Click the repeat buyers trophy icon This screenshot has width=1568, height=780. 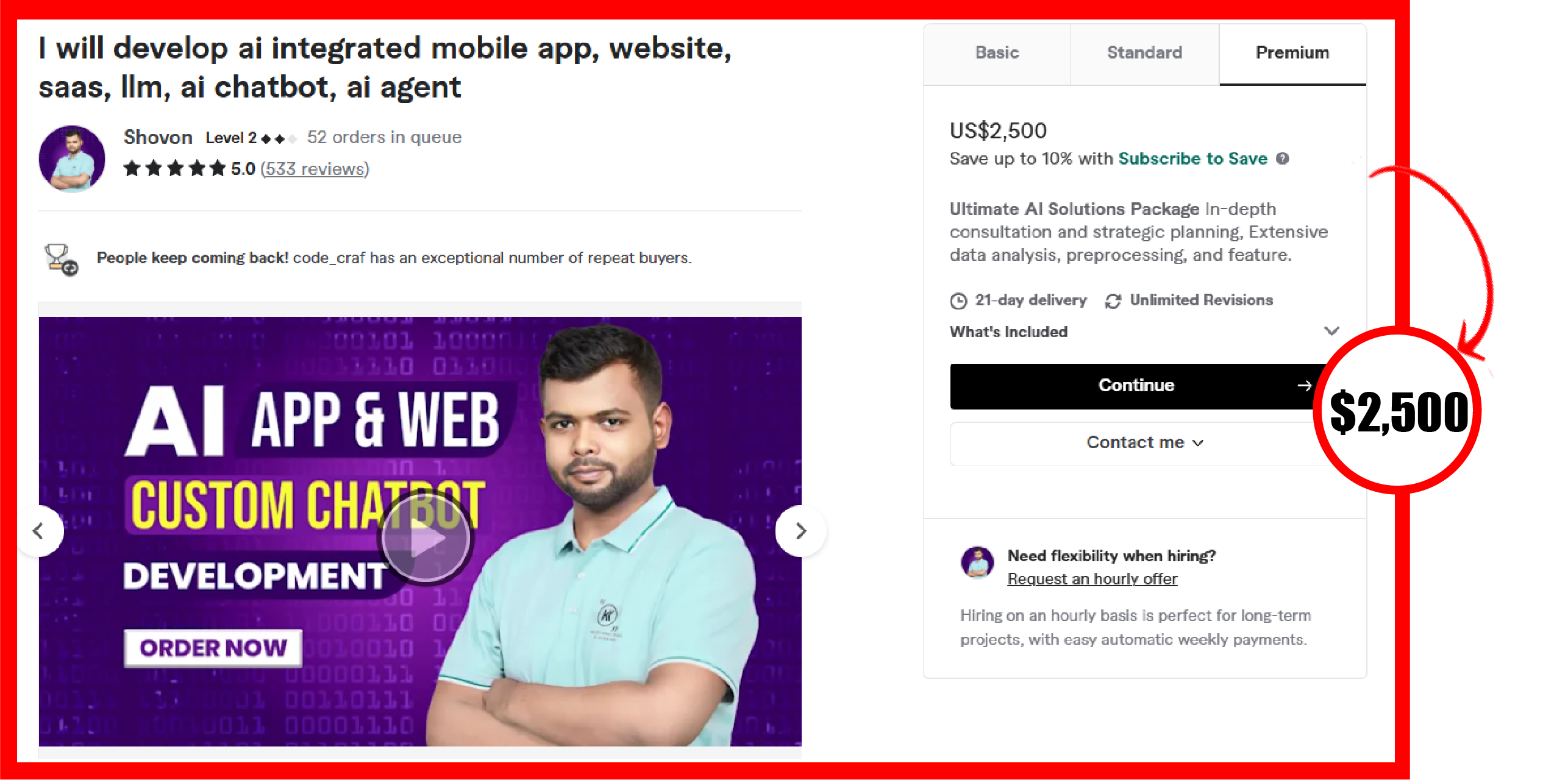pyautogui.click(x=61, y=259)
